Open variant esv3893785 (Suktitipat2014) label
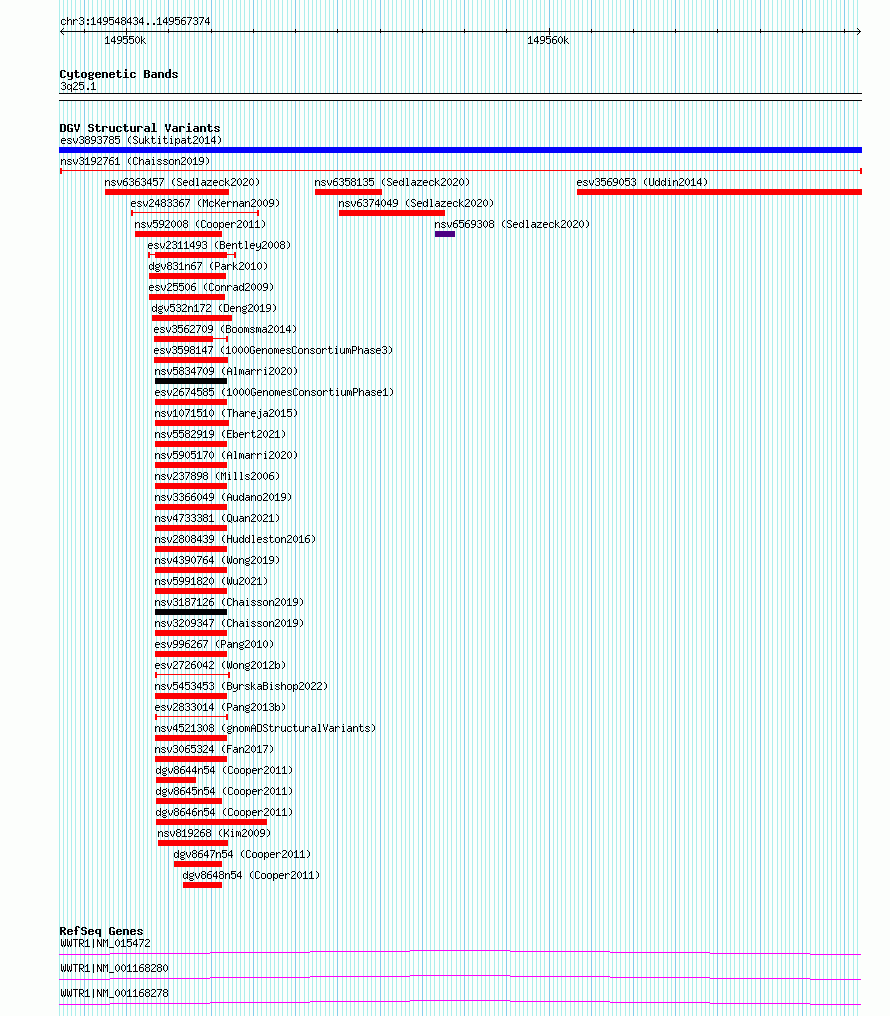890x1016 pixels. click(141, 140)
